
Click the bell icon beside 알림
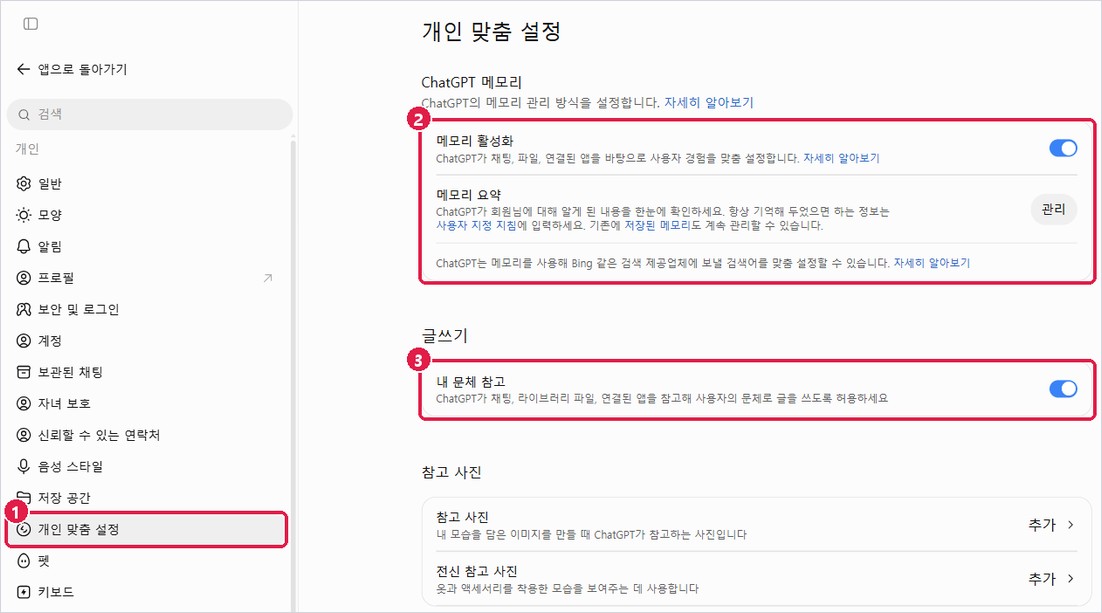pyautogui.click(x=24, y=246)
